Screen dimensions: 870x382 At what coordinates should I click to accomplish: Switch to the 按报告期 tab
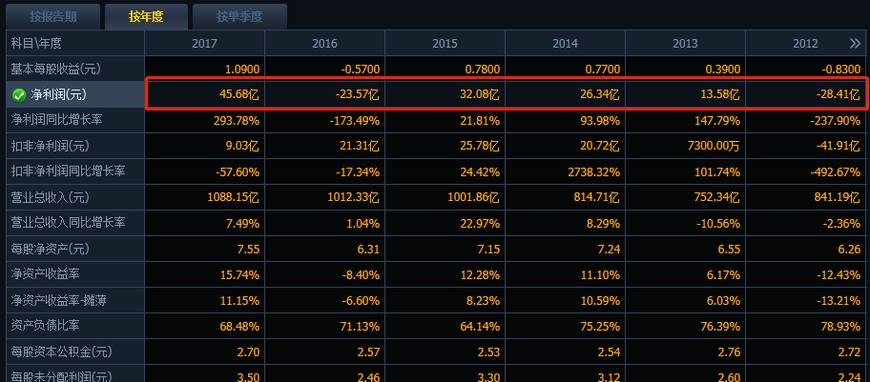tap(53, 17)
